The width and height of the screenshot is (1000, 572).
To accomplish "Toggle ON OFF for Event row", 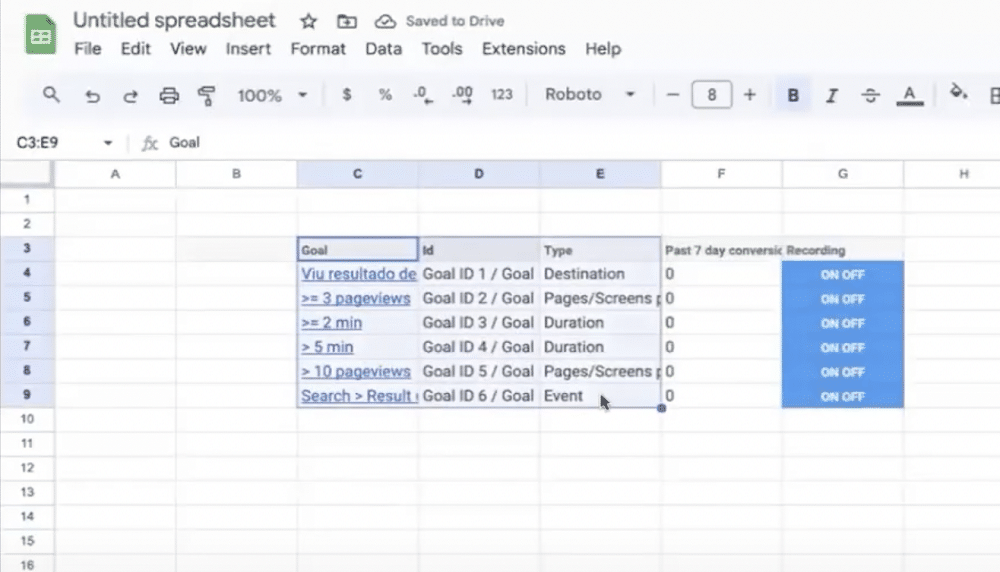I will tap(842, 396).
